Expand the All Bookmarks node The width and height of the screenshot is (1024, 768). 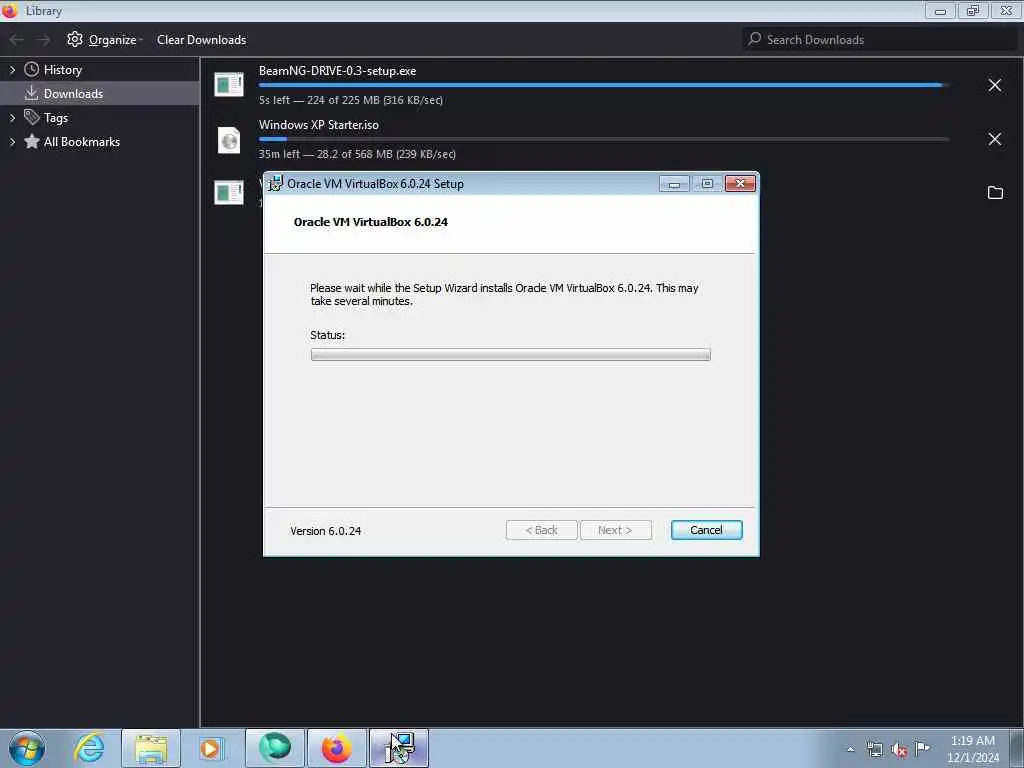12,142
